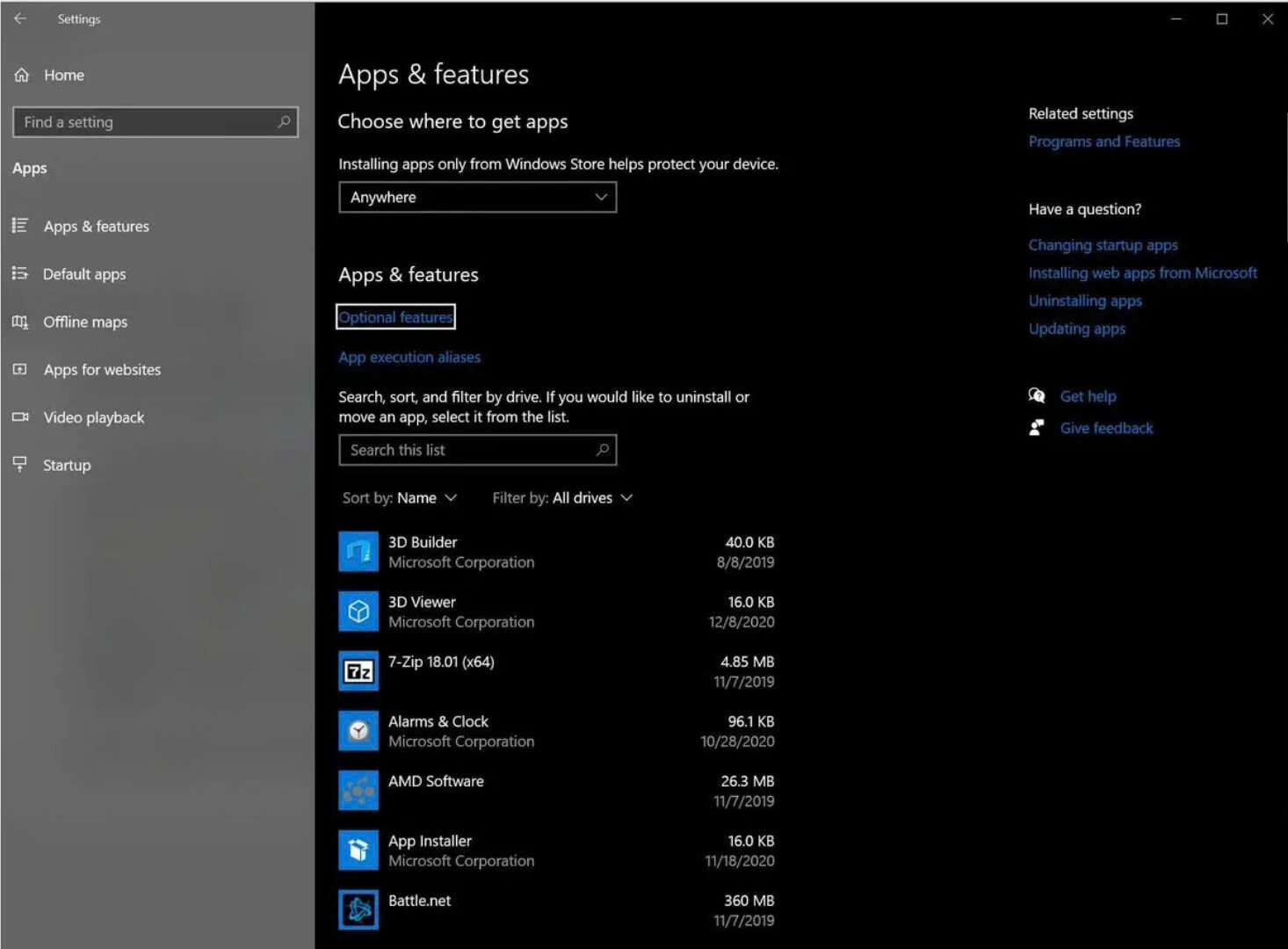Viewport: 1288px width, 949px height.
Task: Select the Alarms & Clock icon
Action: tap(358, 731)
